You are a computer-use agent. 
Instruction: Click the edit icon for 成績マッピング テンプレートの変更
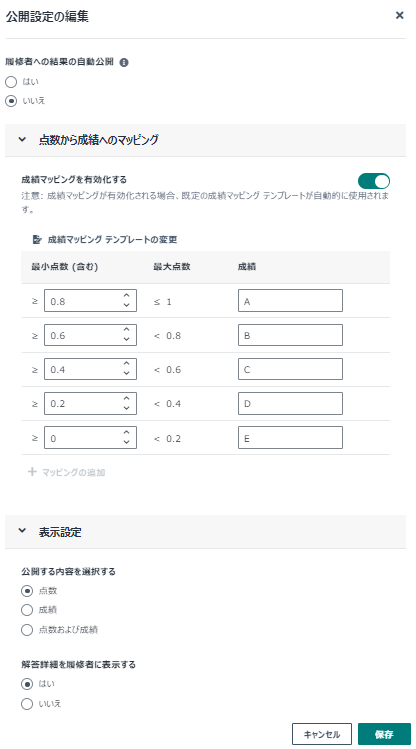click(x=37, y=239)
